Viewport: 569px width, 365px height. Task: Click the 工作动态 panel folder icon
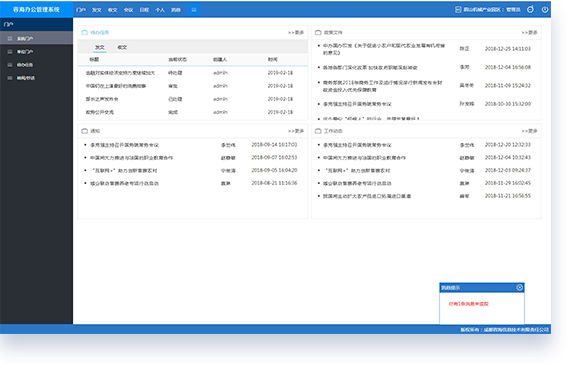[x=318, y=131]
